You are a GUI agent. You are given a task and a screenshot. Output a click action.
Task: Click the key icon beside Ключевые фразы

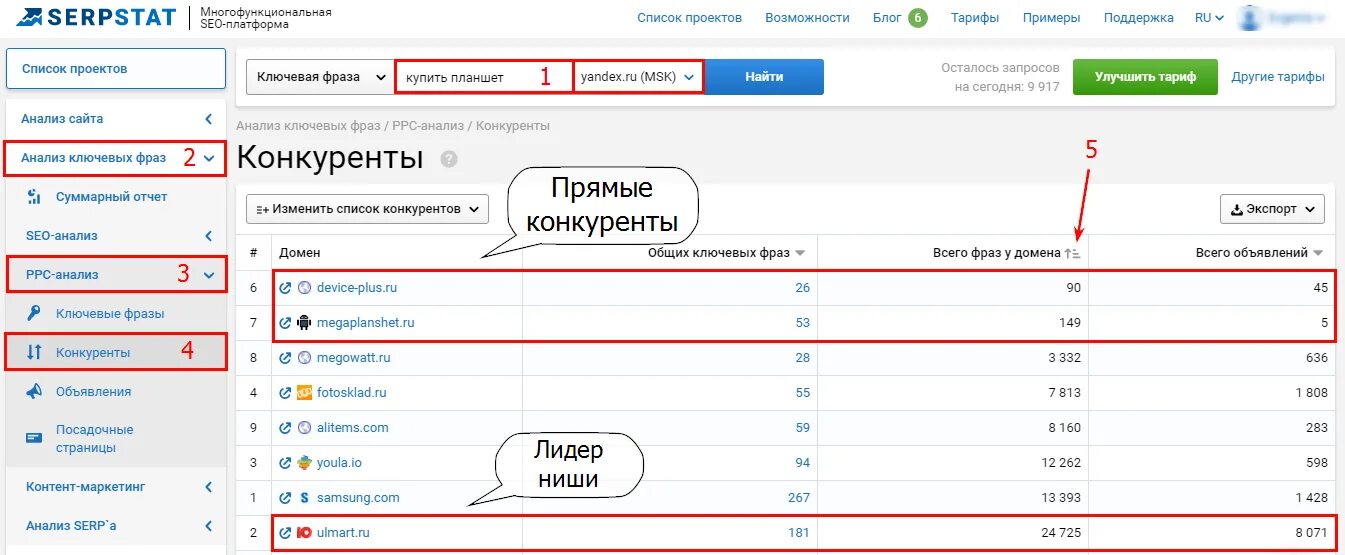34,314
